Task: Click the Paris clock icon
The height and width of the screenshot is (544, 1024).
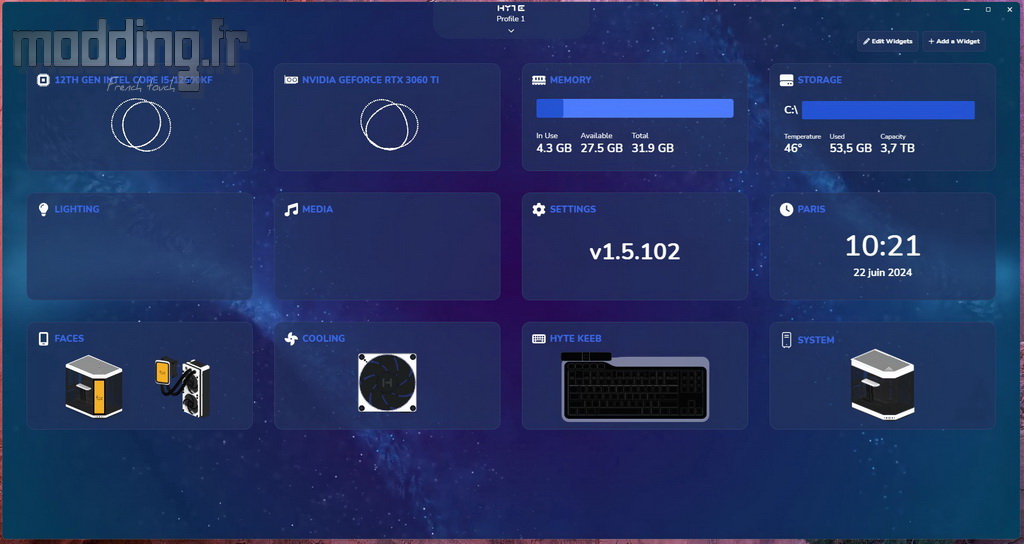Action: (786, 209)
